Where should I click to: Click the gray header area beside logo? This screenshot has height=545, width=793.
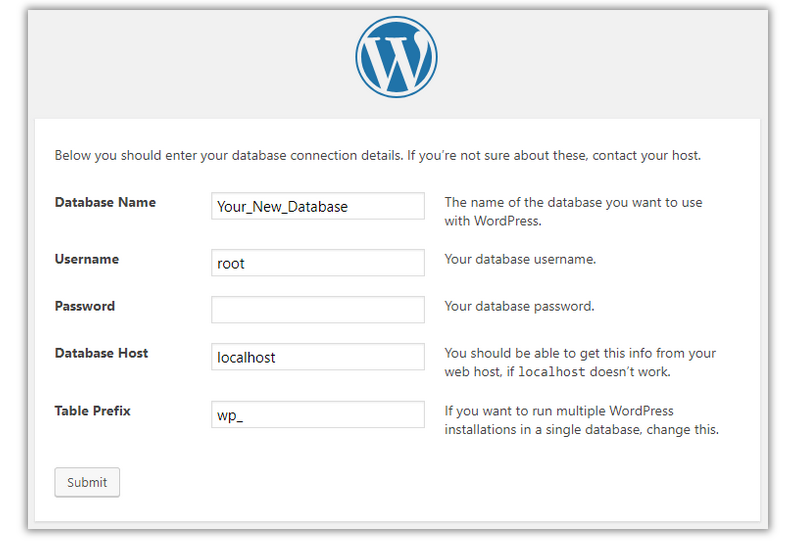click(192, 63)
